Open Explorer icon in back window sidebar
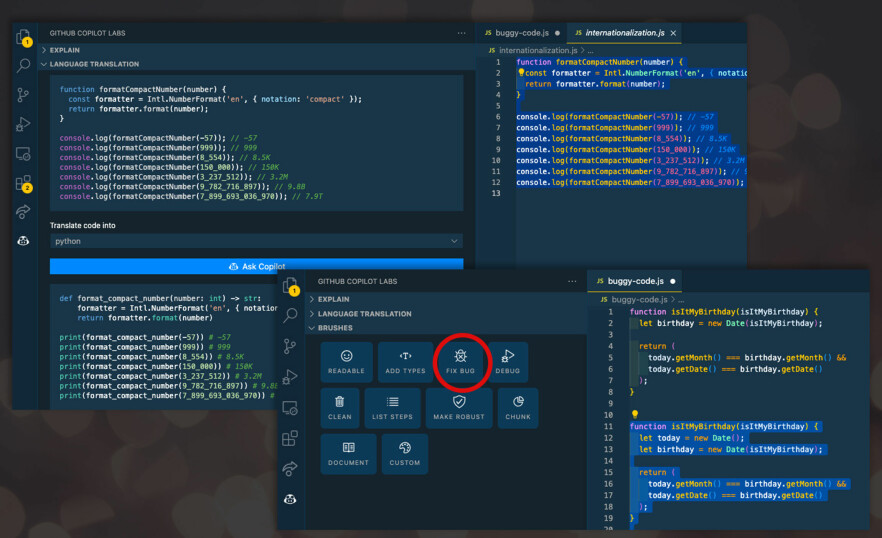Viewport: 882px width, 538px height. click(23, 37)
